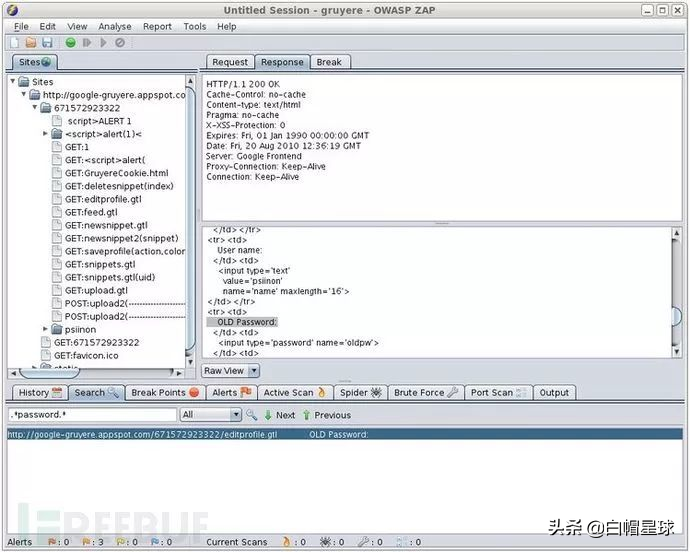Open the Break Points tab
Image resolution: width=690 pixels, height=552 pixels.
(x=165, y=393)
